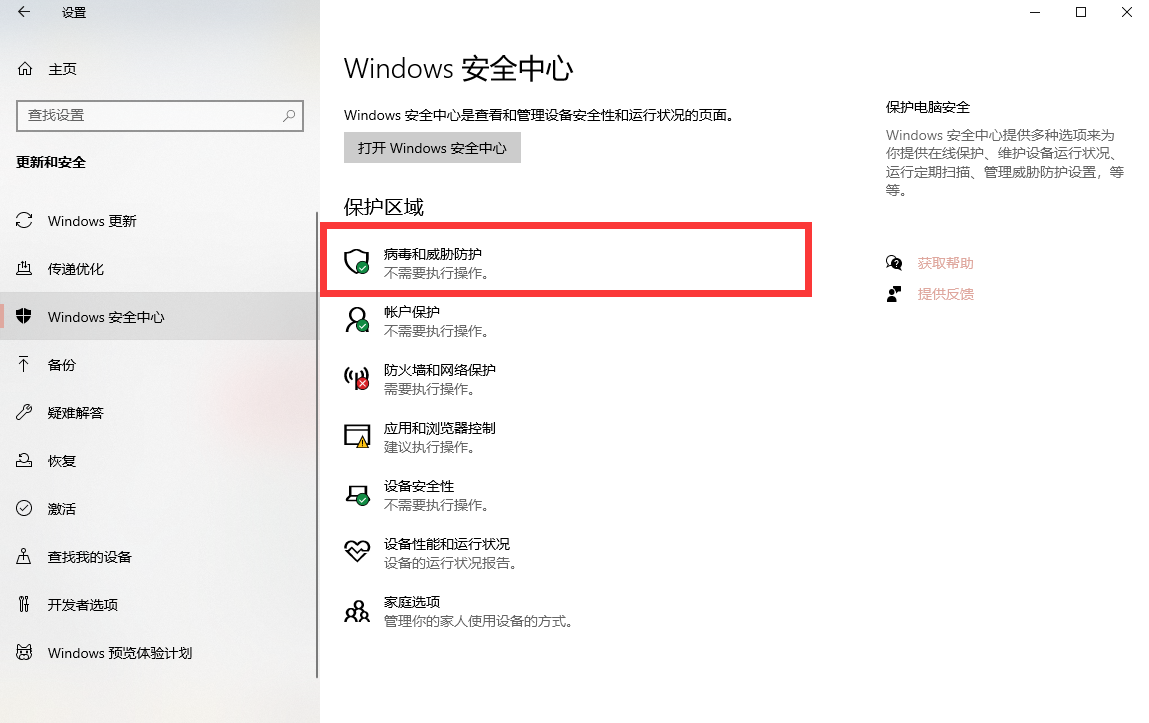Image resolution: width=1149 pixels, height=723 pixels.
Task: Click the Virus and threat protection shield icon
Action: point(357,262)
